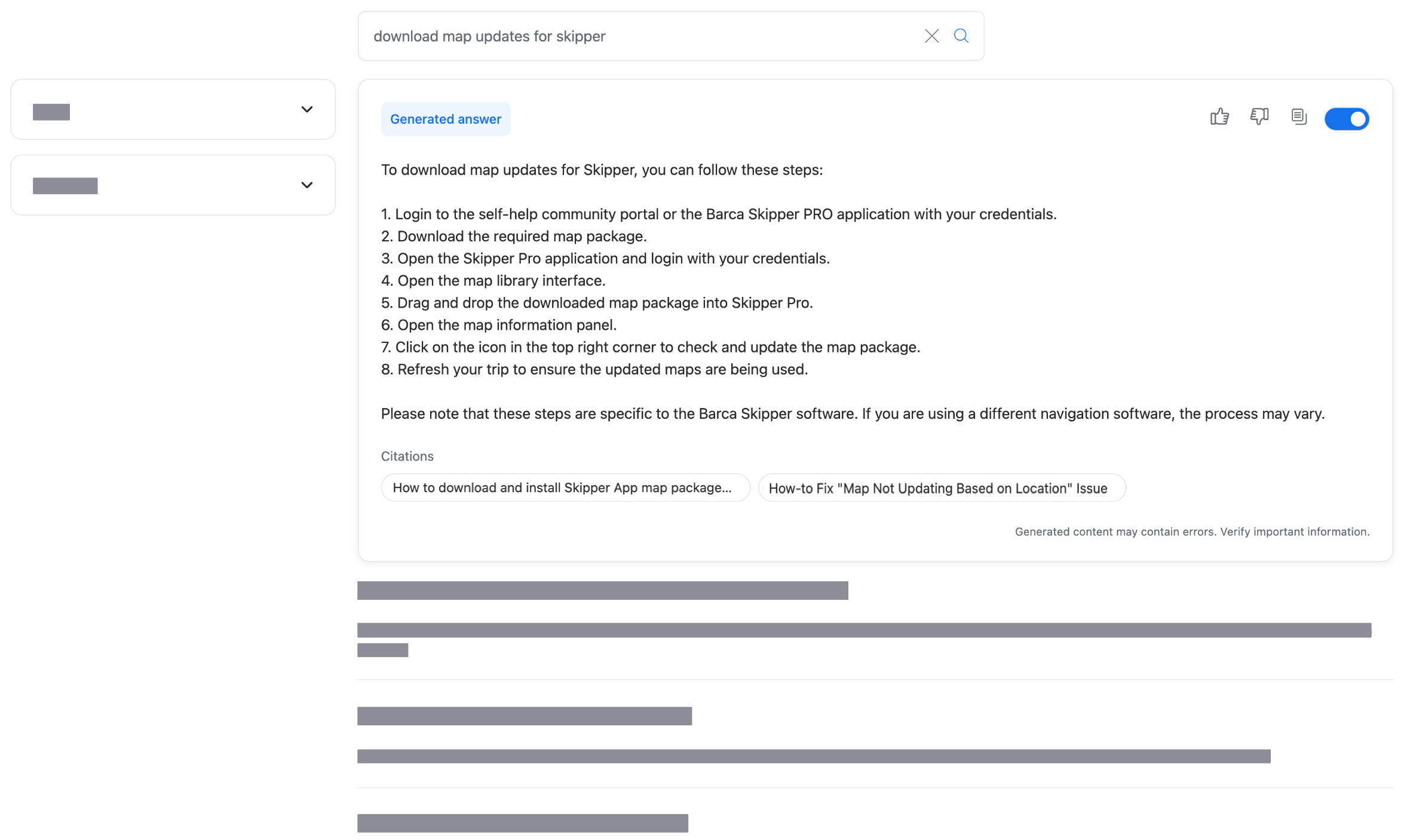Click 'Generated content may contain errors' disclaimer
This screenshot has height=840, width=1404.
click(1192, 531)
